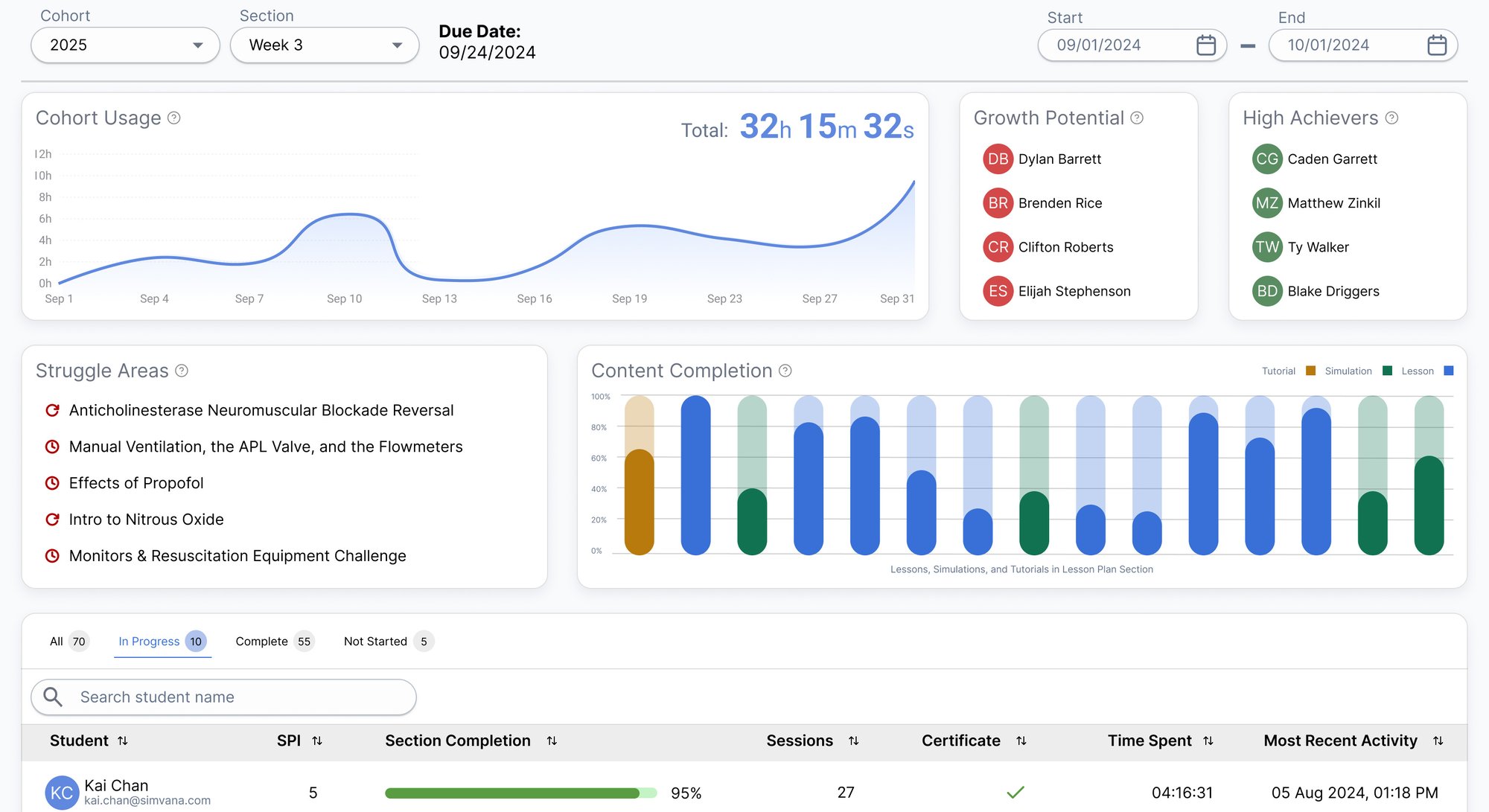
Task: Show Struggle Areas help icon
Action: 182,371
